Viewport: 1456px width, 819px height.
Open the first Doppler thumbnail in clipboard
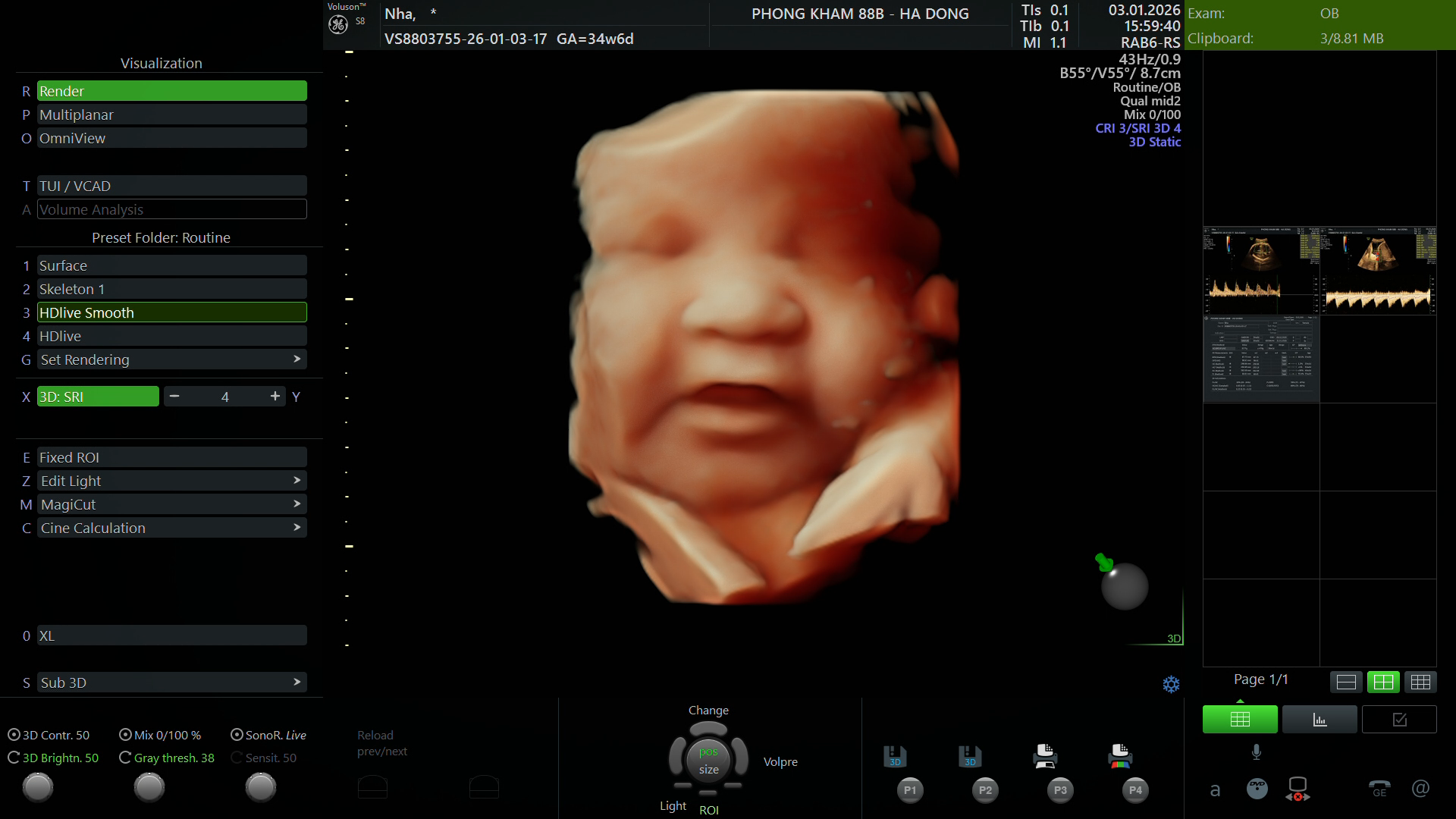point(1261,271)
